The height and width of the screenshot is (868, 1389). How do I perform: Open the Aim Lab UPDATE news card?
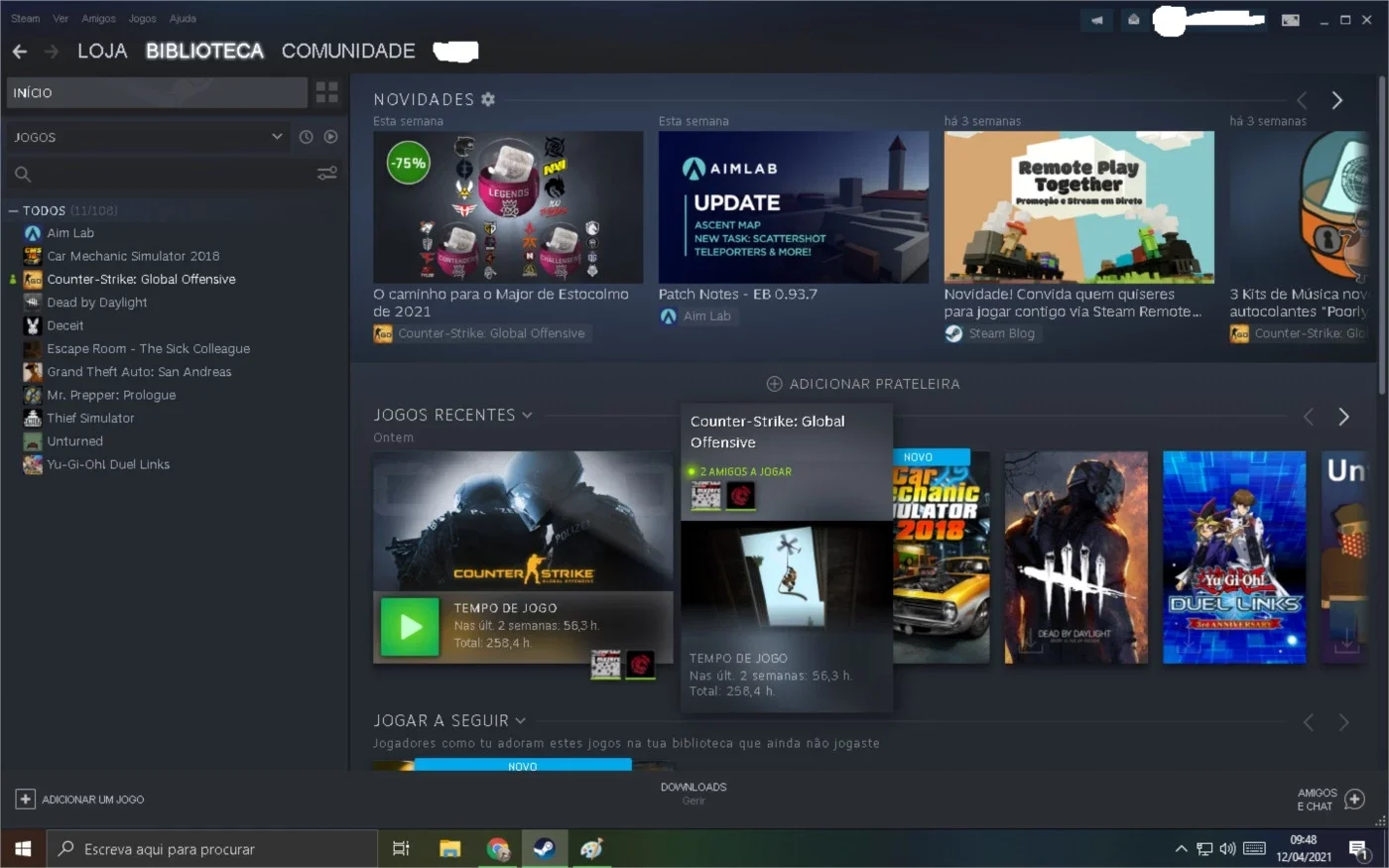[x=794, y=207]
